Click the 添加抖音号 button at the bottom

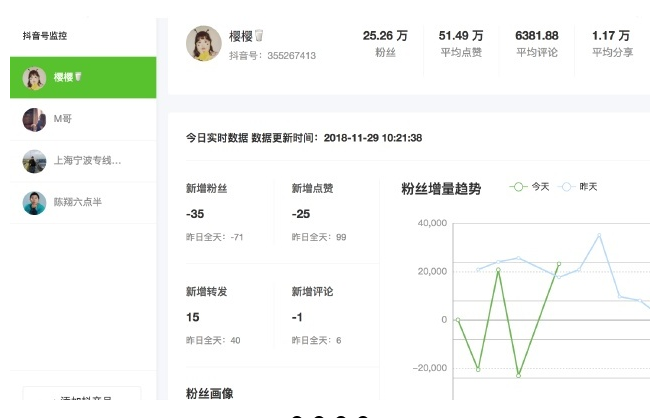pyautogui.click(x=82, y=402)
